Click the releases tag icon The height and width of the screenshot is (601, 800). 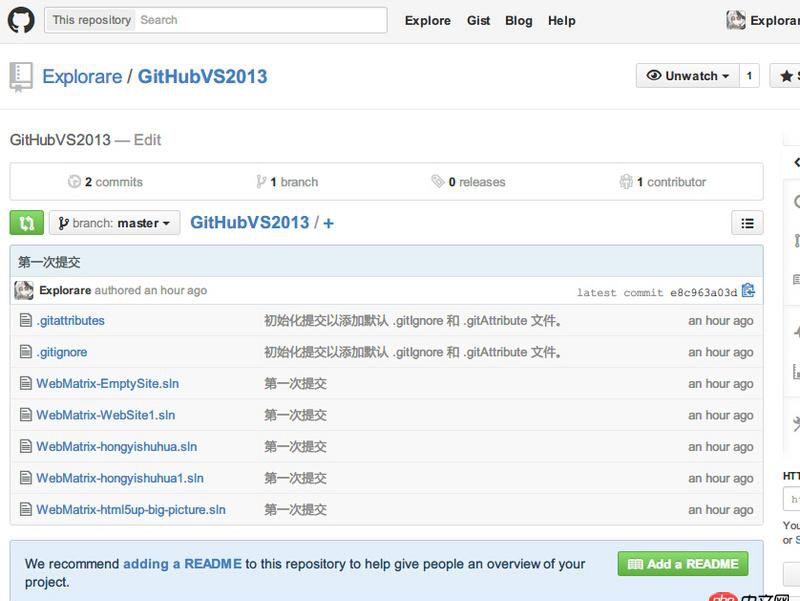[438, 181]
